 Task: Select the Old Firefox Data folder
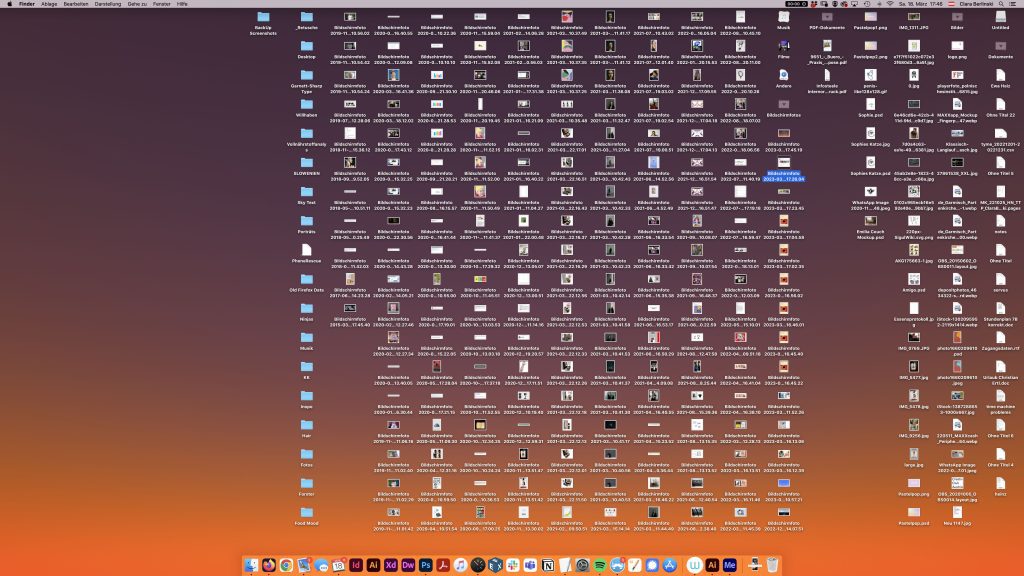(306, 278)
